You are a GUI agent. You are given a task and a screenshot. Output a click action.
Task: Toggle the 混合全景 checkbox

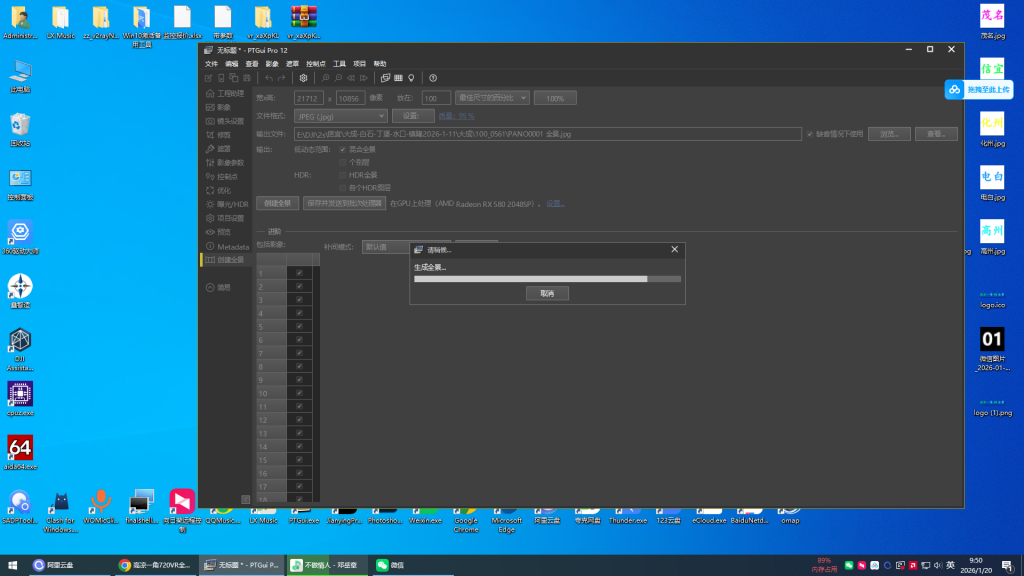(343, 150)
